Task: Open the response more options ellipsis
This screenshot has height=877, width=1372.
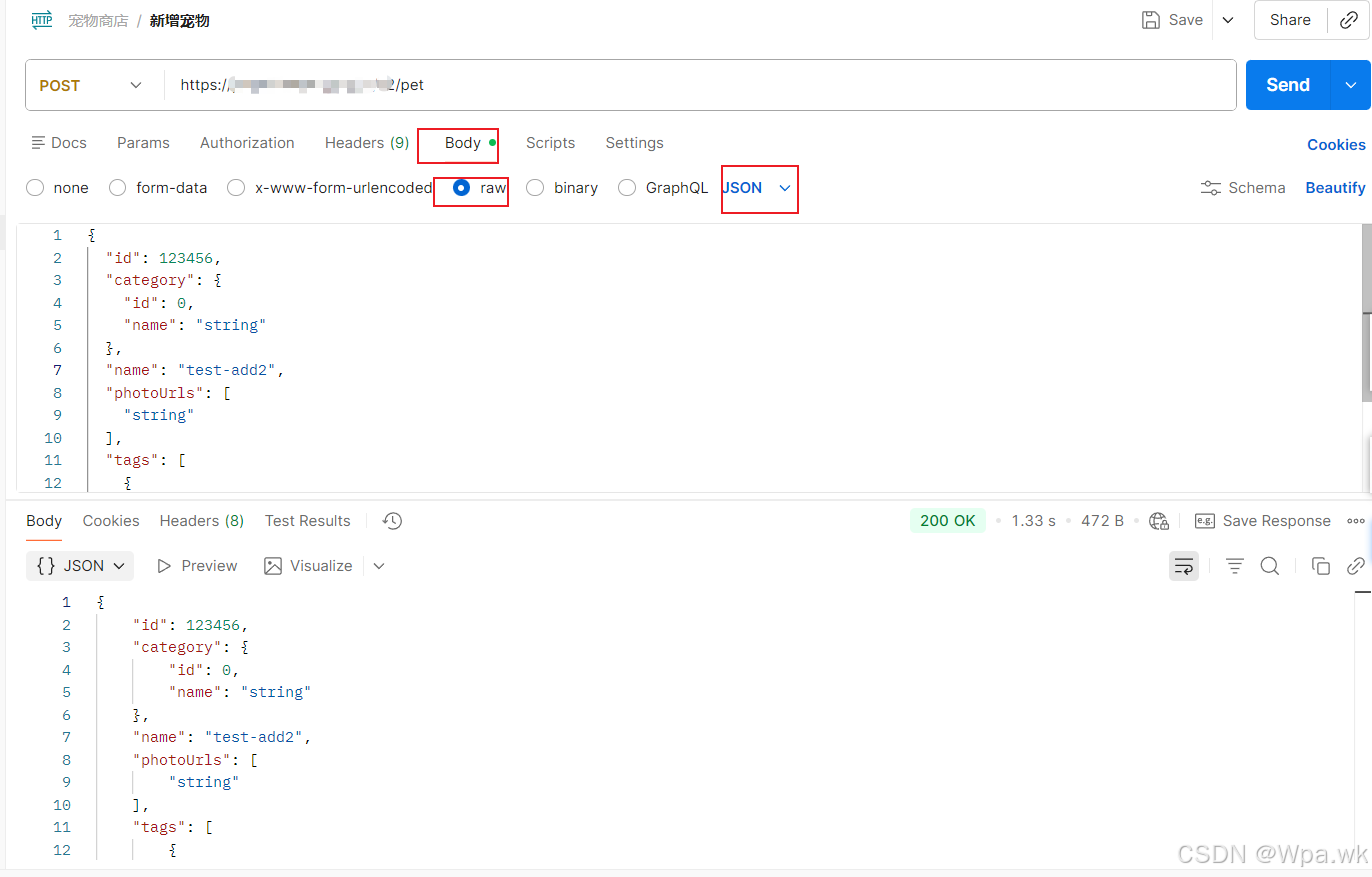Action: pos(1356,521)
